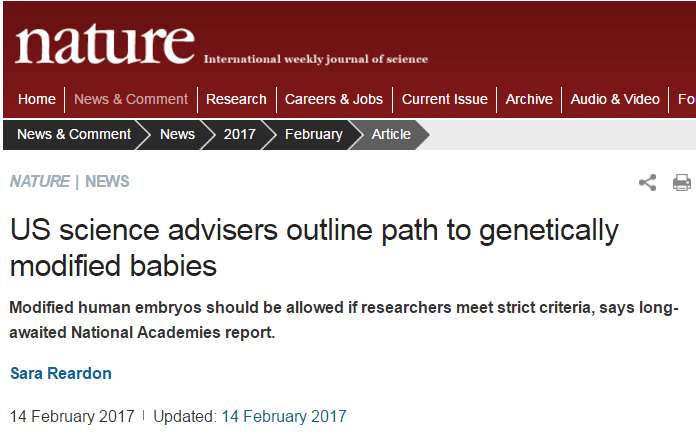Click News & Comment breadcrumb
The height and width of the screenshot is (436, 696).
(74, 134)
